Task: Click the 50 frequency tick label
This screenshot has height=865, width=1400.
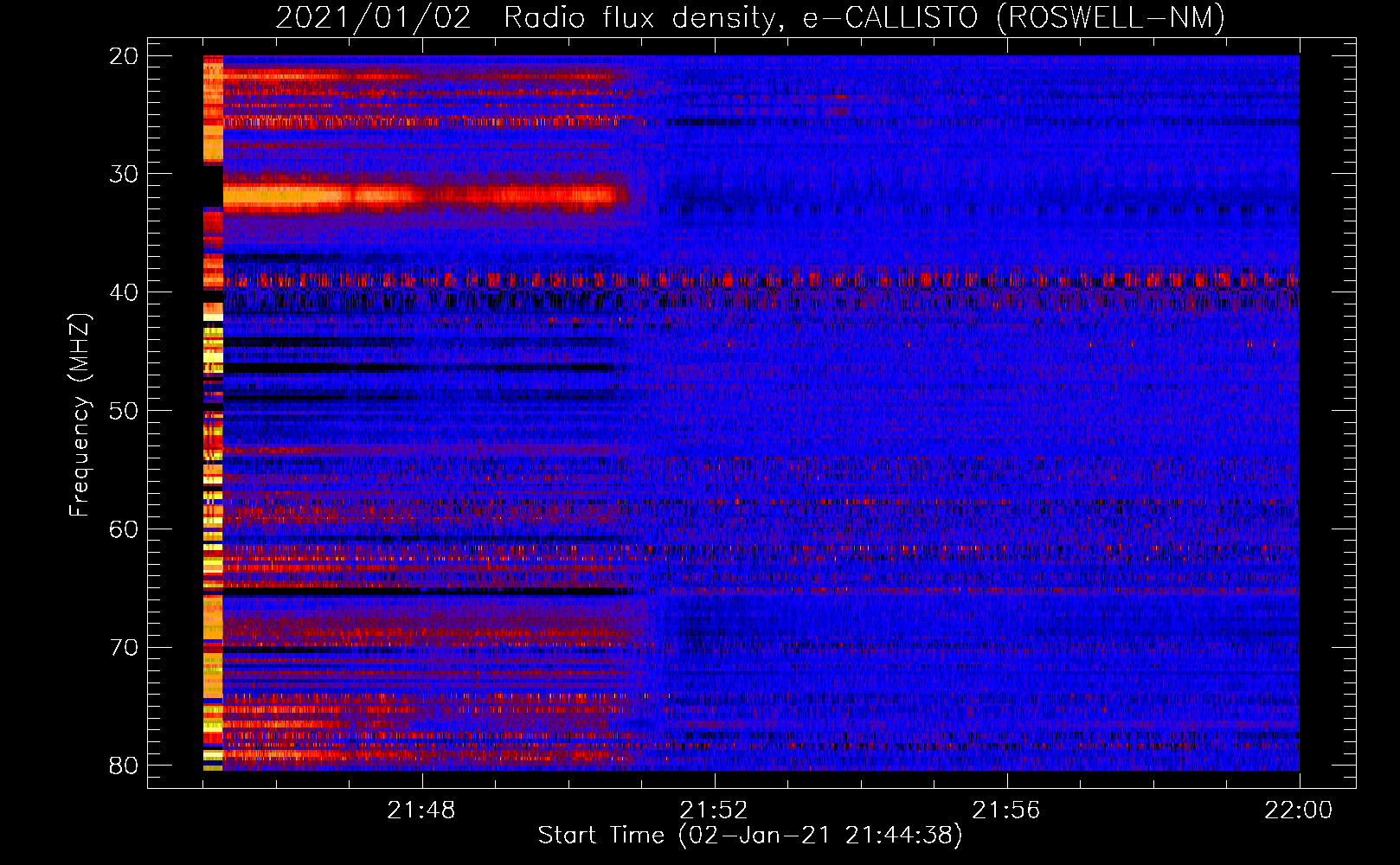Action: pyautogui.click(x=125, y=411)
